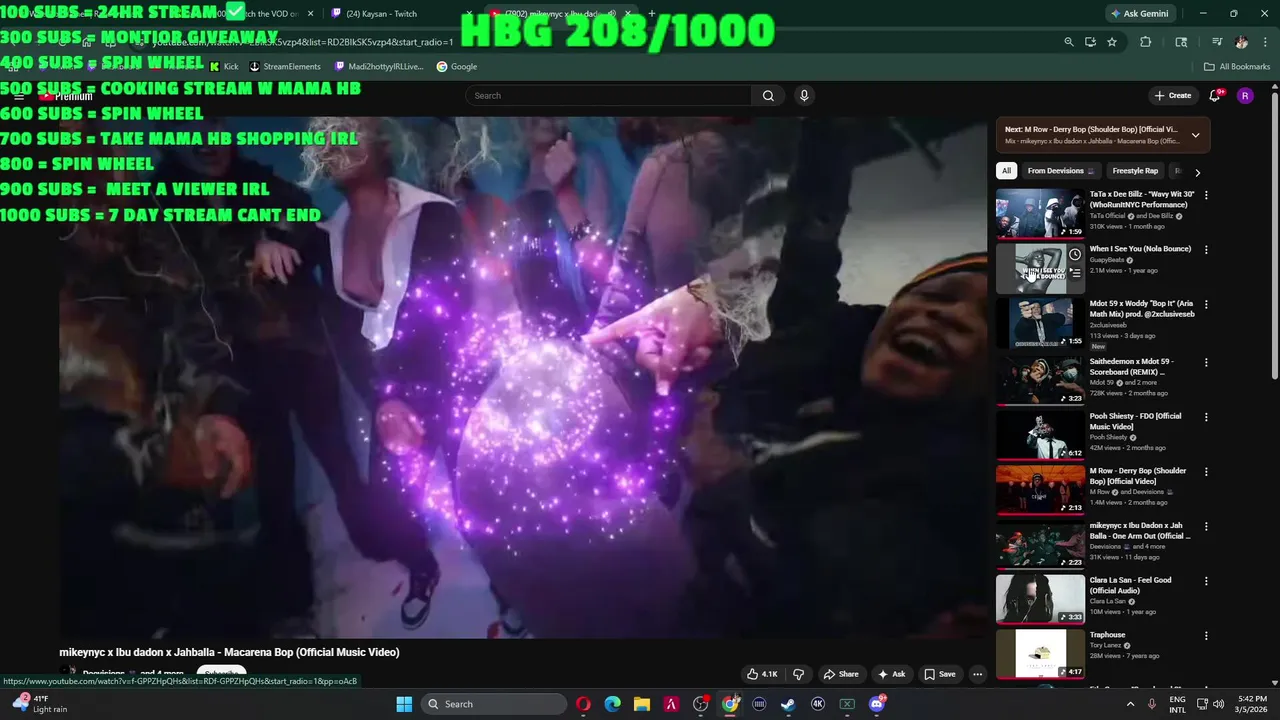Select the Freestyle Rap chip
This screenshot has height=720, width=1280.
[x=1135, y=171]
